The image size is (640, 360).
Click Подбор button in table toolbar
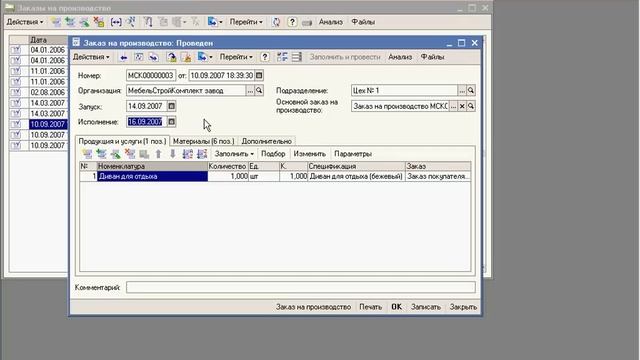pos(273,154)
